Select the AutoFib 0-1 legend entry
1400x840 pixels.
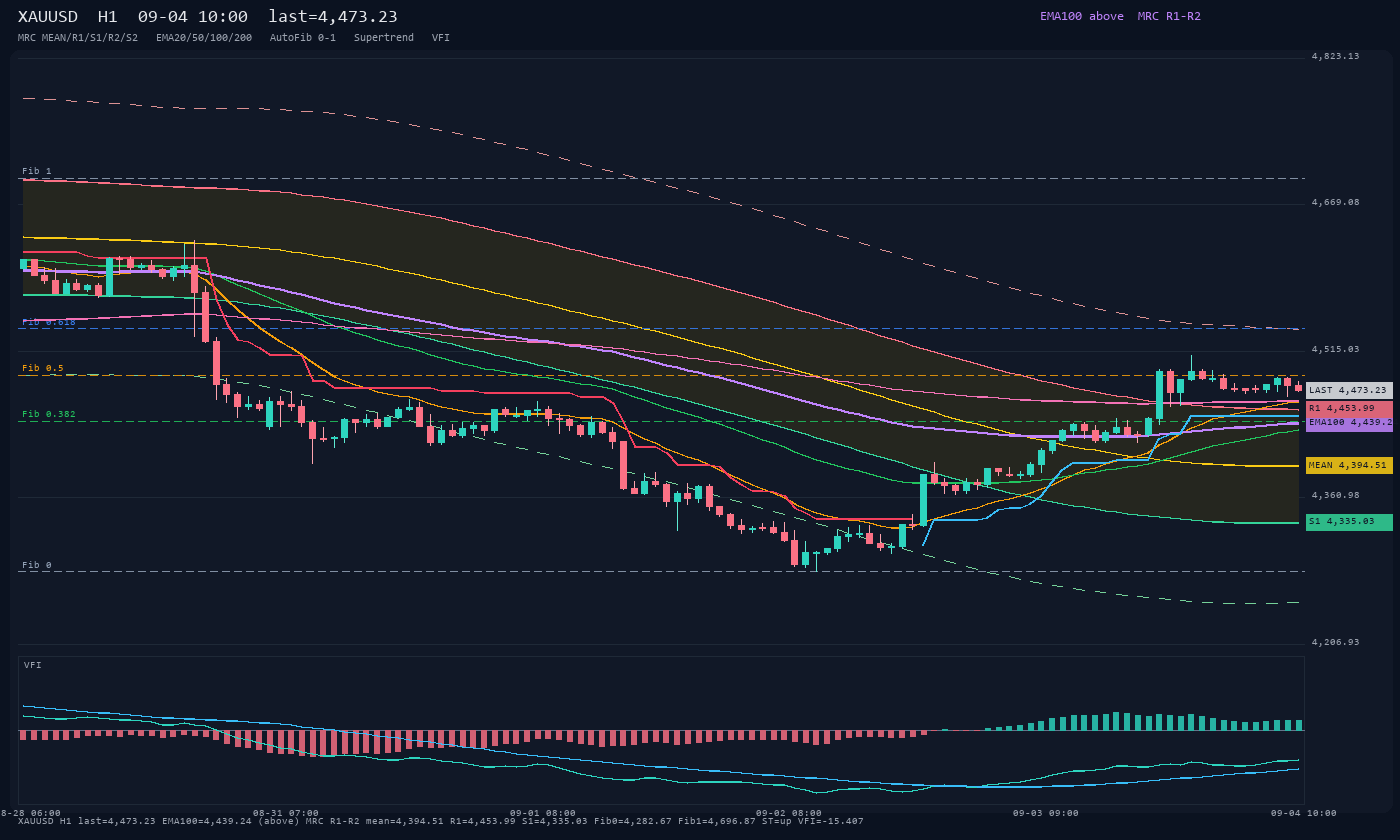(x=303, y=38)
